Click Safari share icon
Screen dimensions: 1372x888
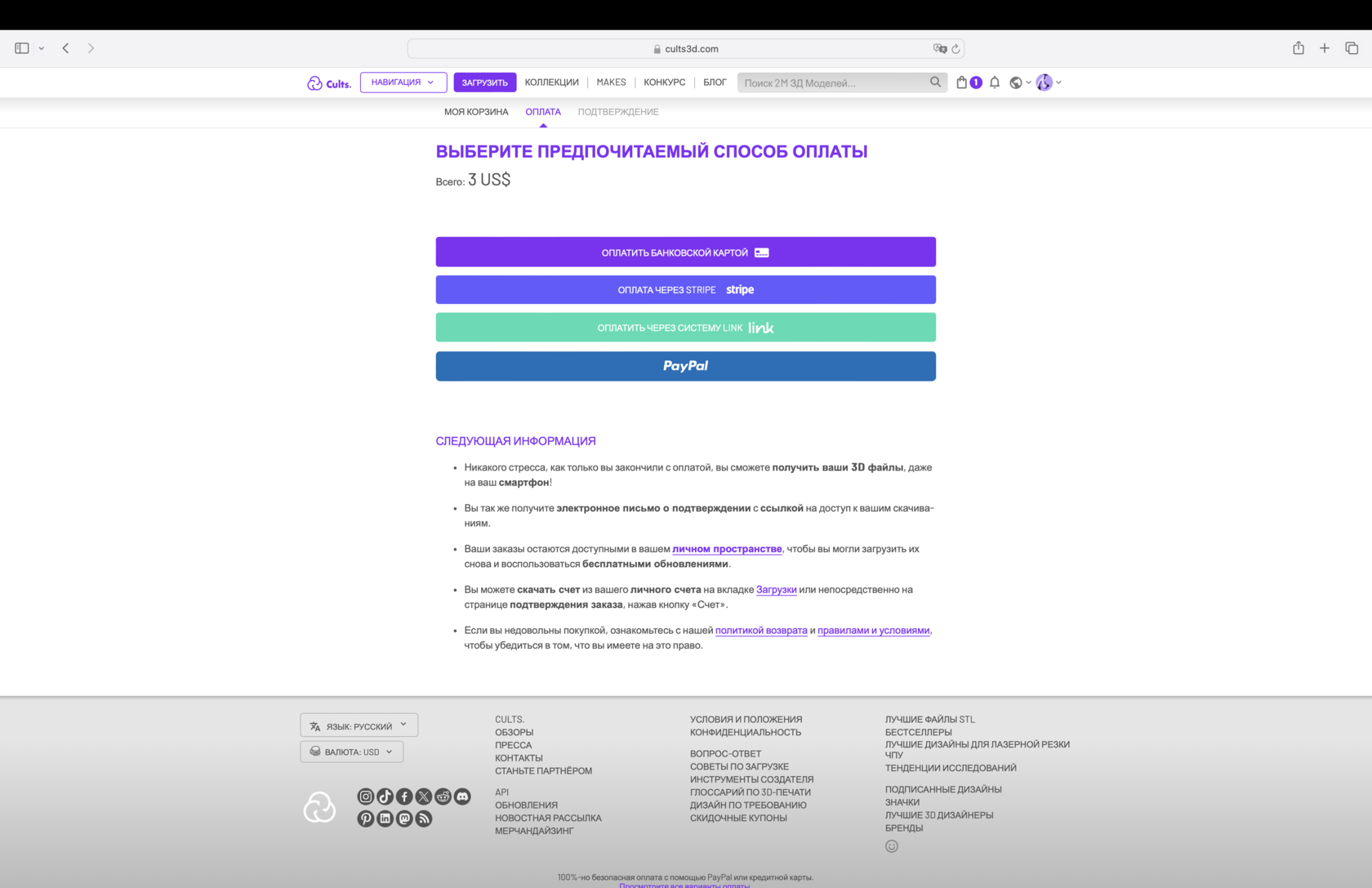(1298, 48)
